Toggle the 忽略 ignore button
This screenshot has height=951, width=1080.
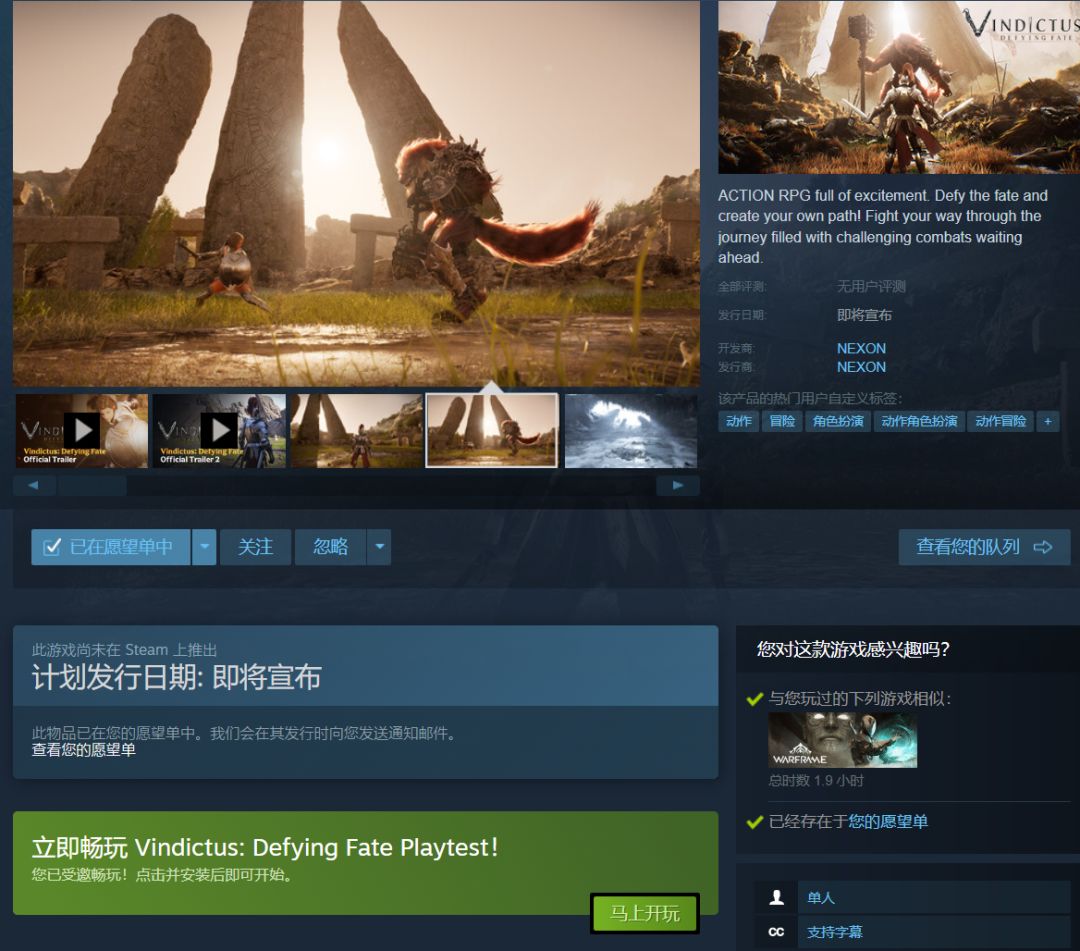(331, 547)
